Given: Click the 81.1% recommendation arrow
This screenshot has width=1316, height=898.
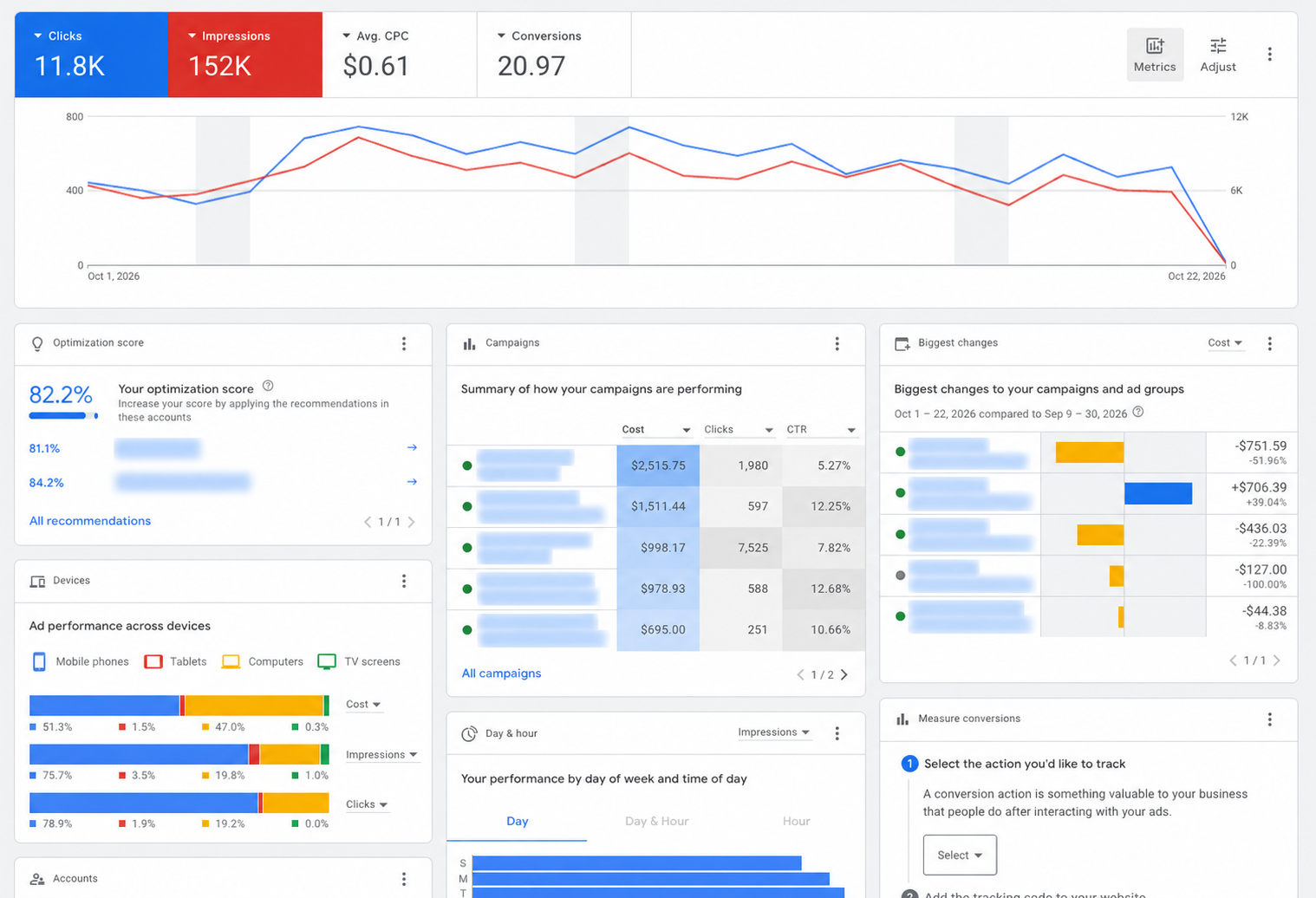Looking at the screenshot, I should (x=412, y=447).
